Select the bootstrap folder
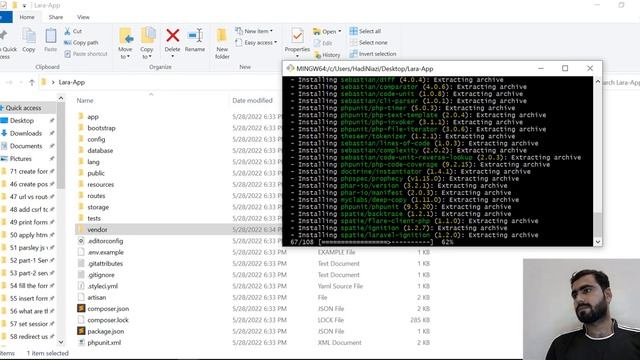This screenshot has width=640, height=360. [101, 128]
